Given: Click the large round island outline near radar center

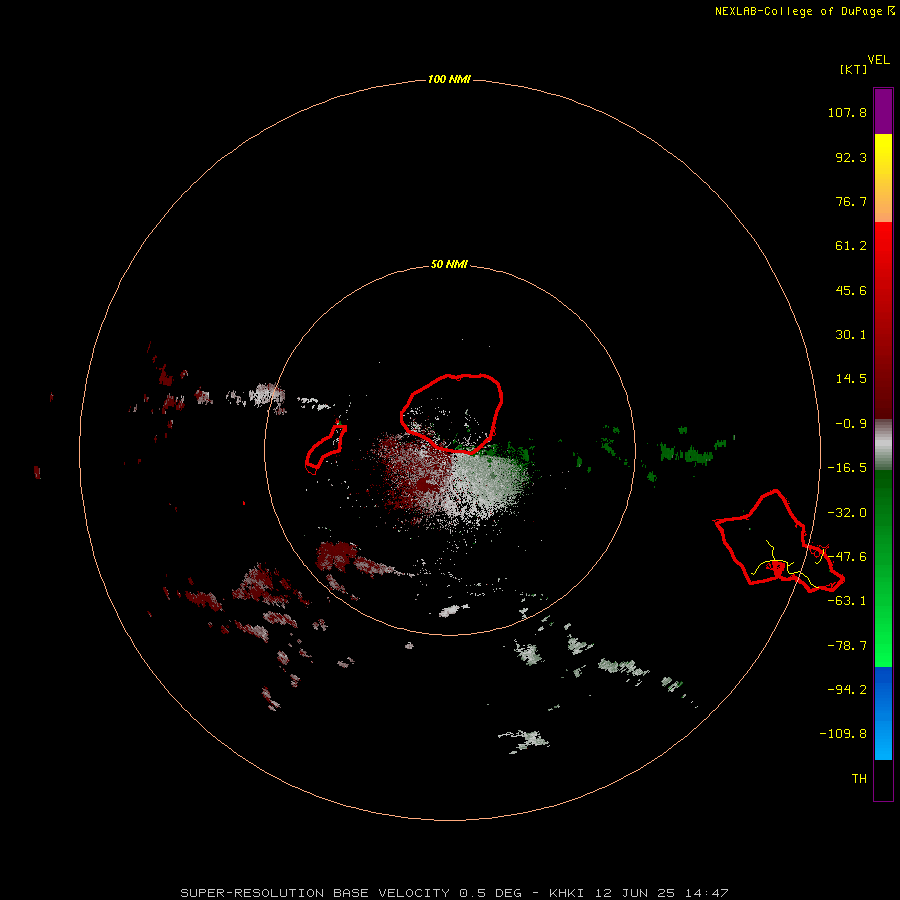Looking at the screenshot, I should tap(452, 414).
